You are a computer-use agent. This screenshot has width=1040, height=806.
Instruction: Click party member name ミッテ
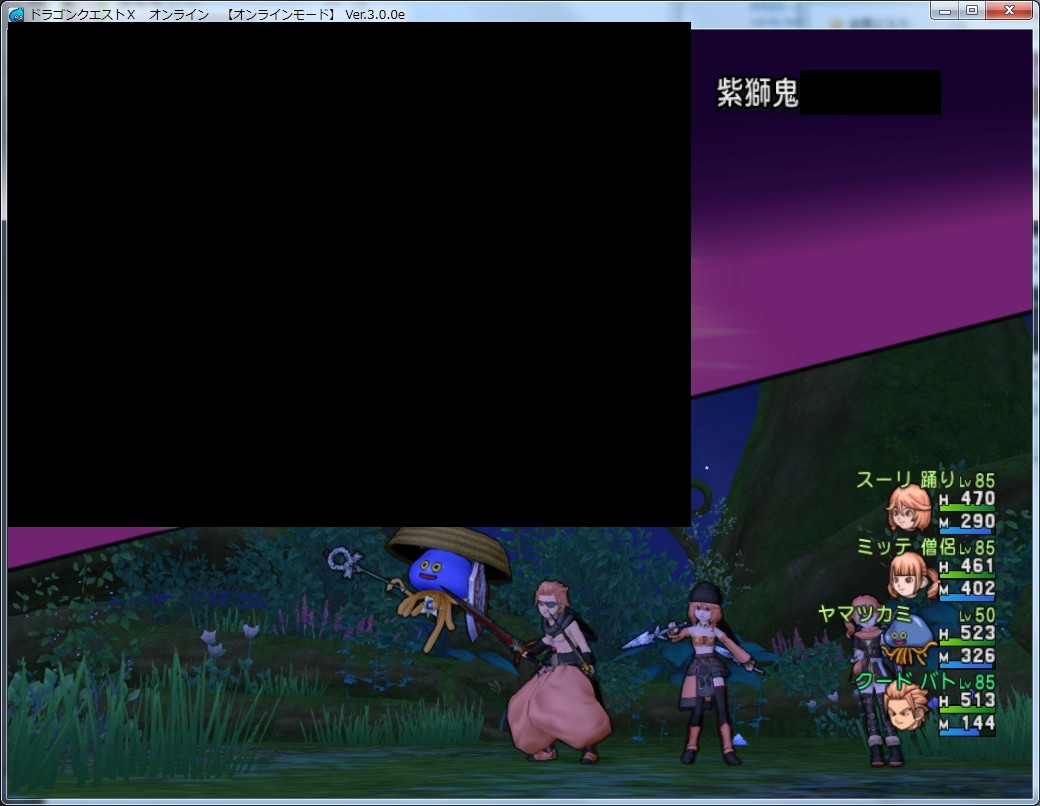coord(884,547)
